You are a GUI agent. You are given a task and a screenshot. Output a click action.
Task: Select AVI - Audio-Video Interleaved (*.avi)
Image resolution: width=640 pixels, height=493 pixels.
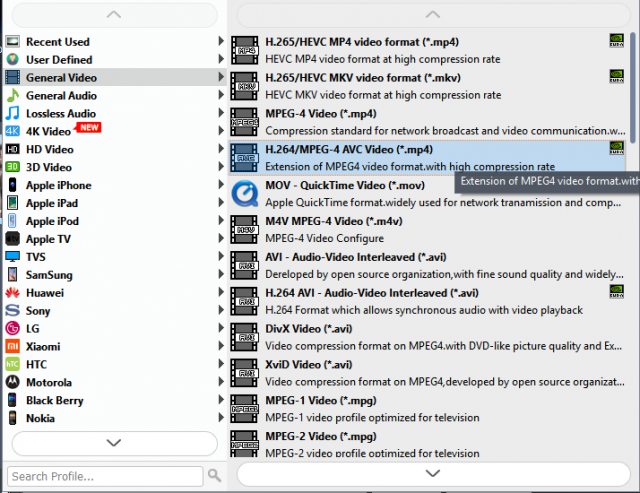[427, 265]
